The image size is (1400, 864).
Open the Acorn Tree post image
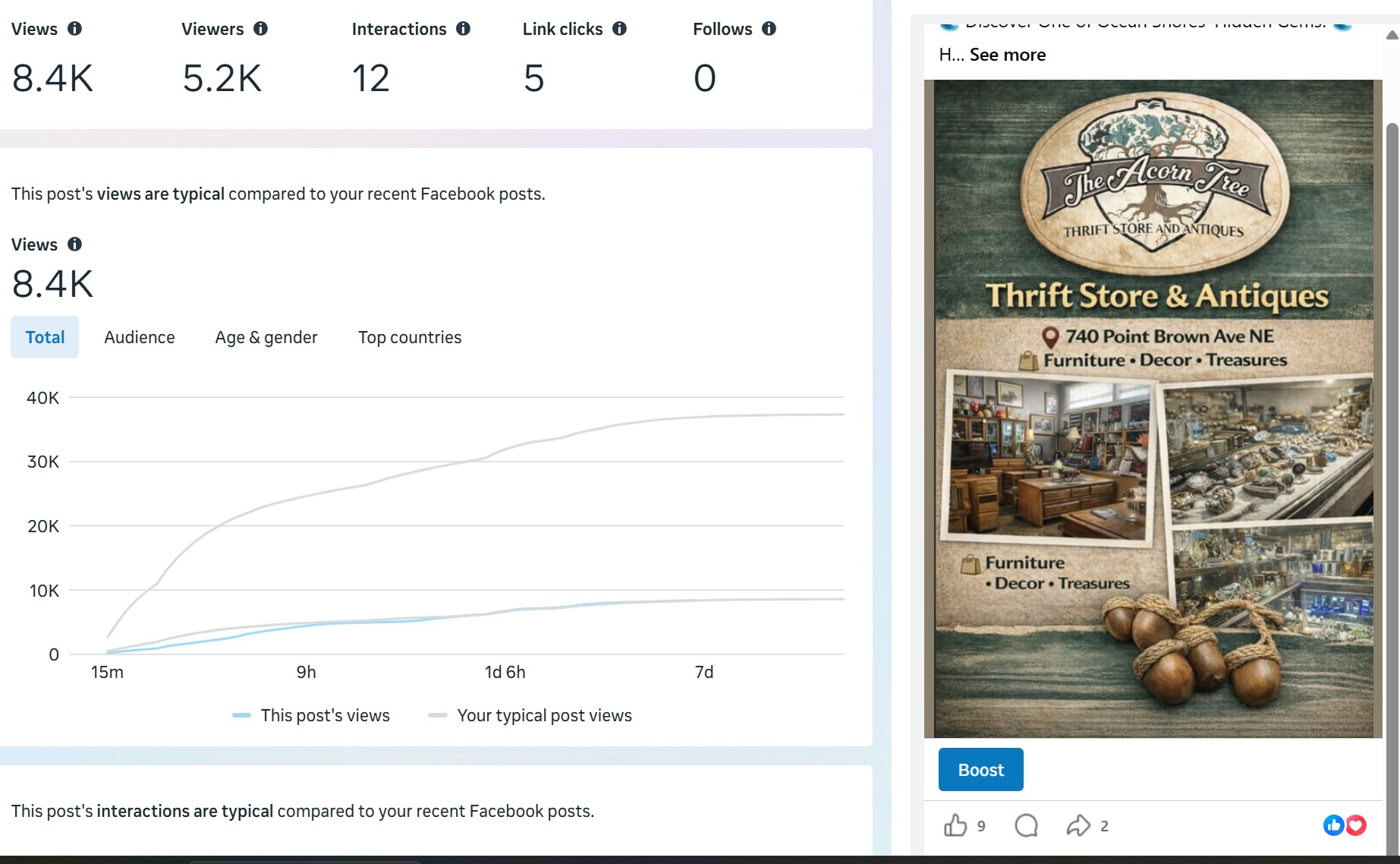coord(1153,408)
